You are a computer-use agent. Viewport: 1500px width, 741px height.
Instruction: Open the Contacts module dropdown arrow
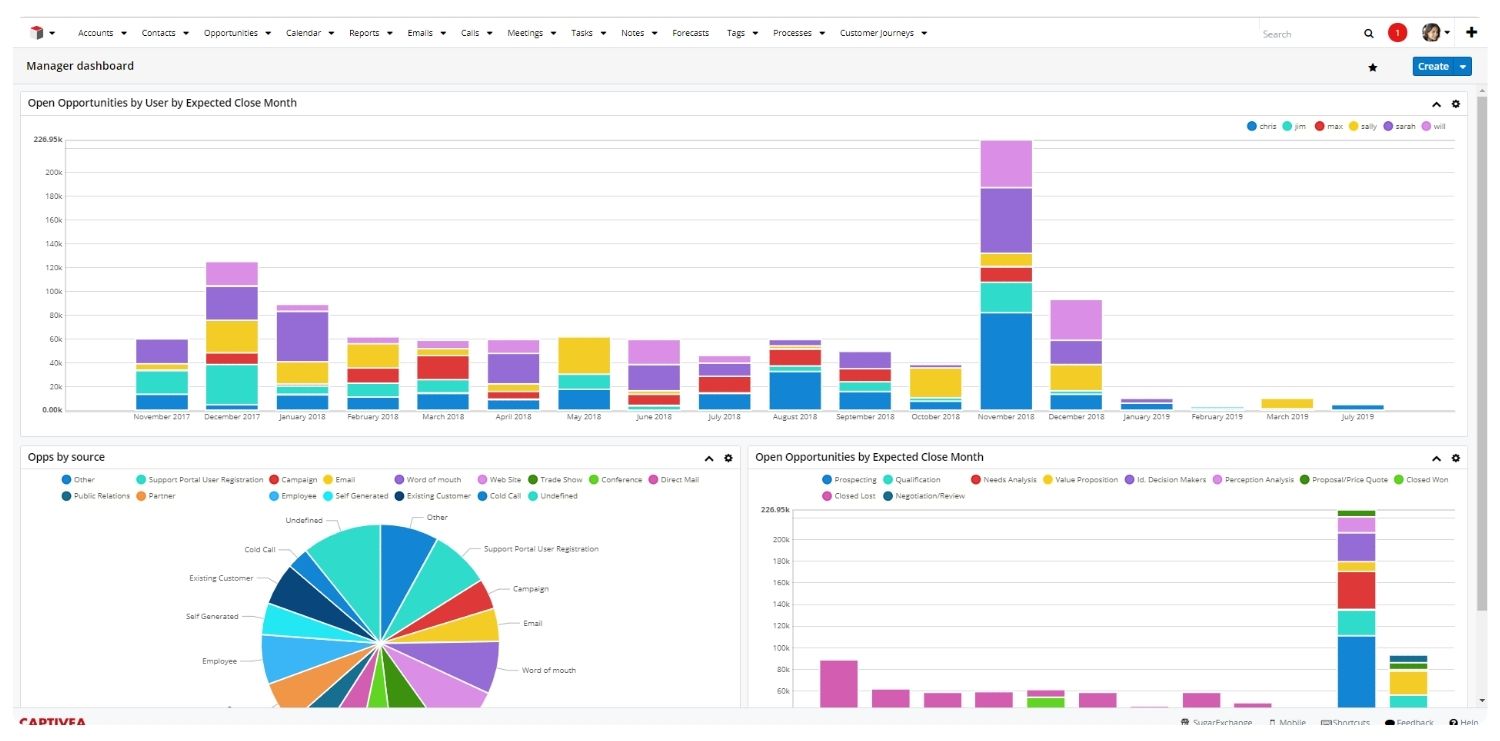click(x=186, y=33)
